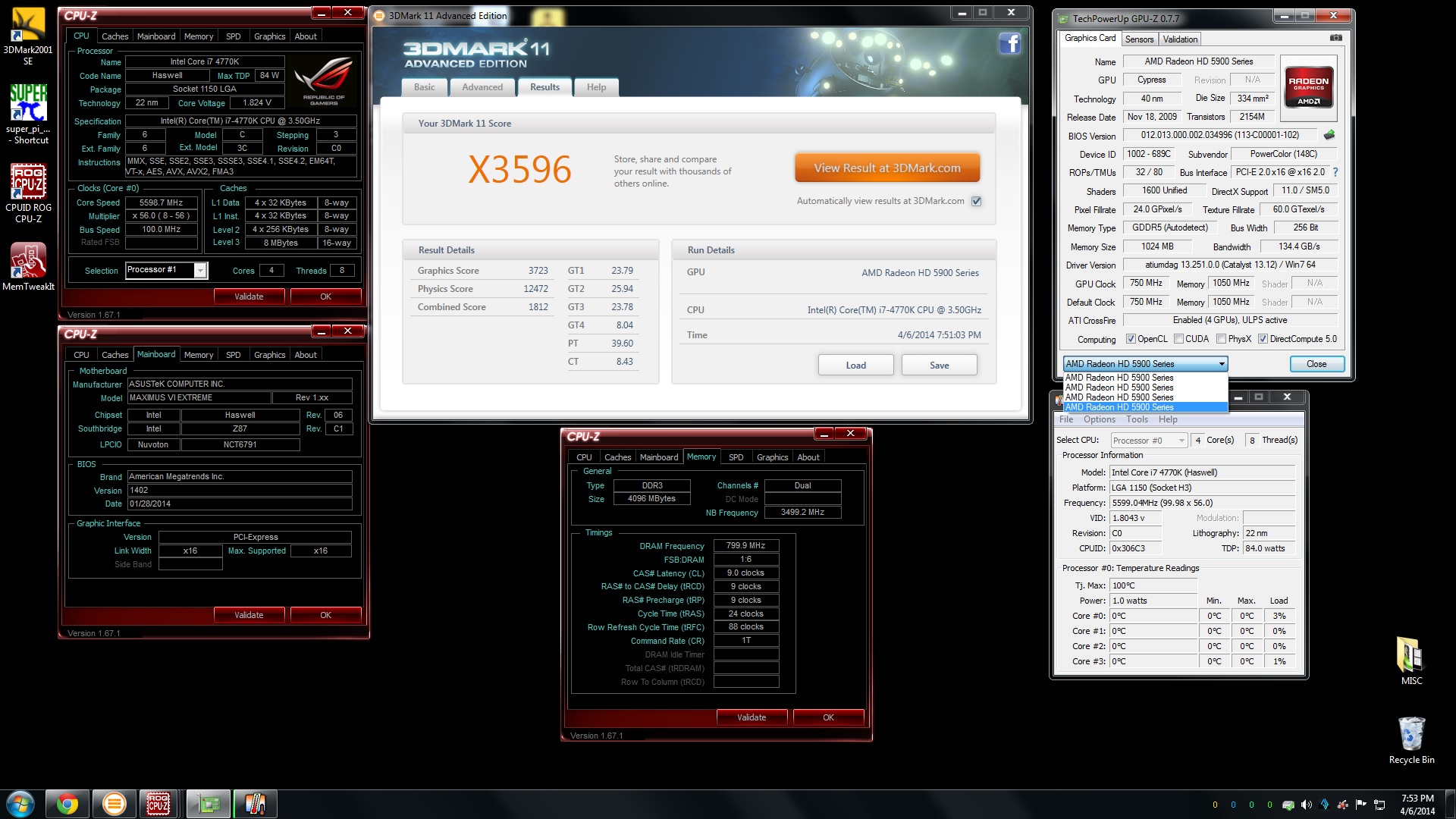
Task: Open the MemTweakIt desktop icon
Action: (28, 266)
